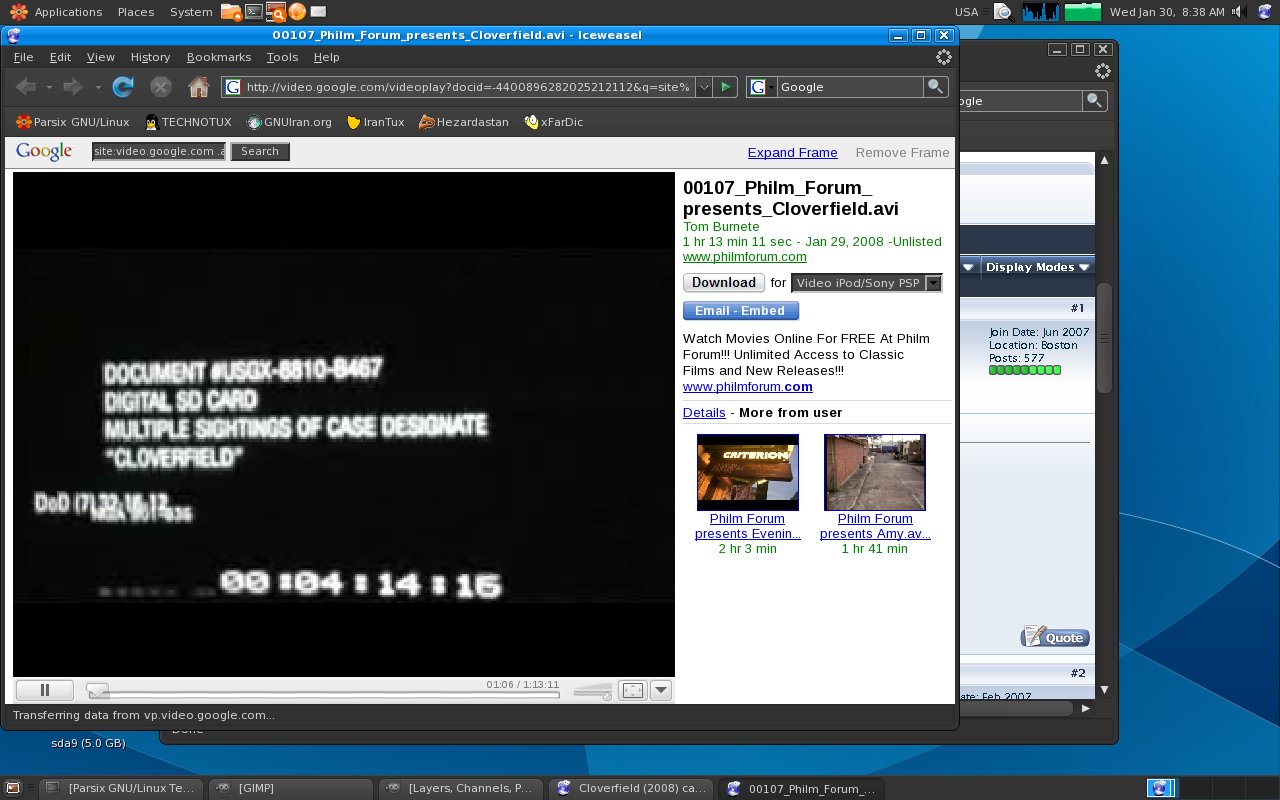Image resolution: width=1280 pixels, height=800 pixels.
Task: Click Quote button in background forum window
Action: pos(1055,637)
